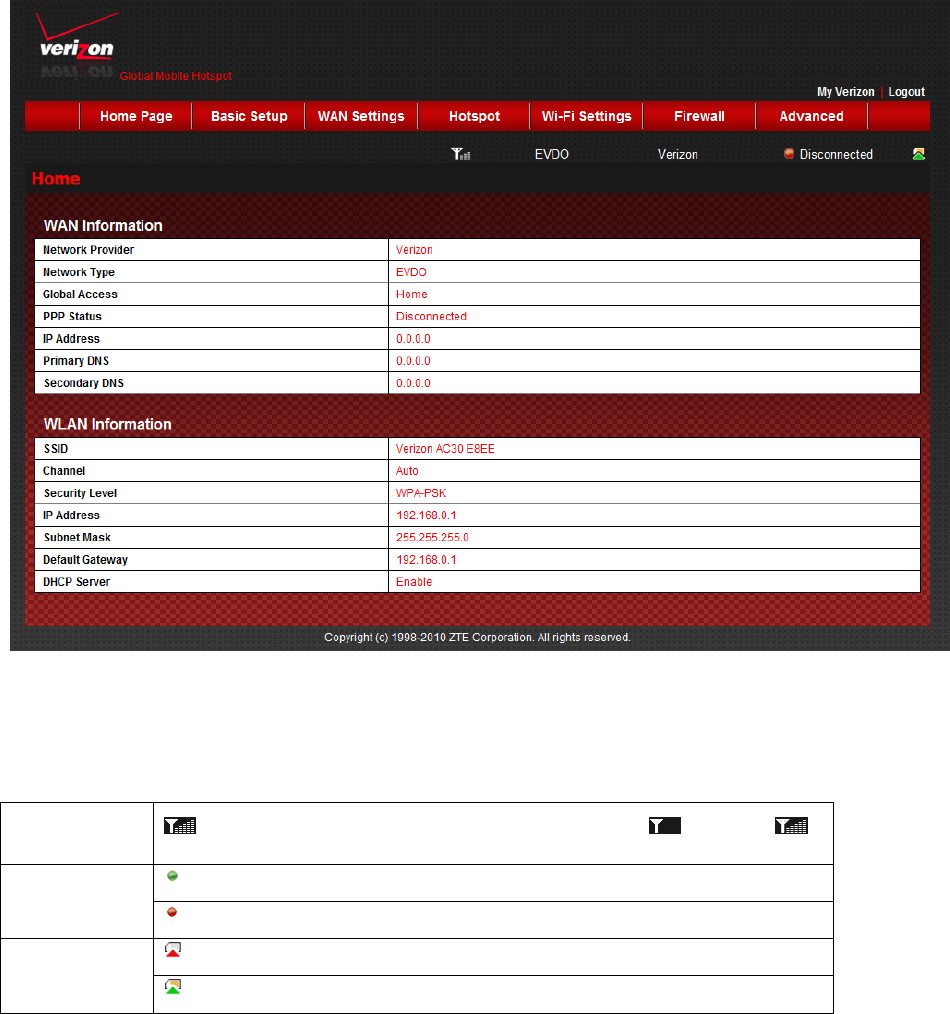Click the Primary DNS value 0.0.0.0
This screenshot has width=950, height=1014.
(413, 361)
